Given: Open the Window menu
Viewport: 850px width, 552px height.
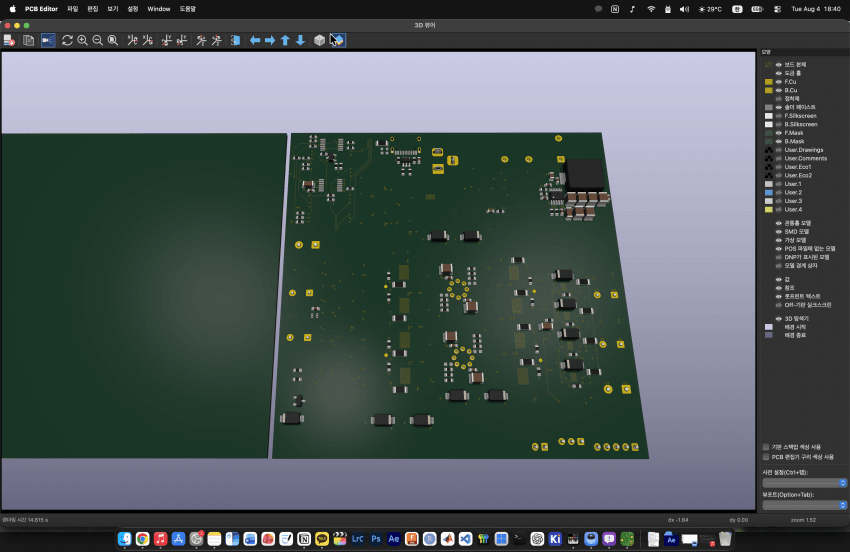Looking at the screenshot, I should (x=159, y=9).
